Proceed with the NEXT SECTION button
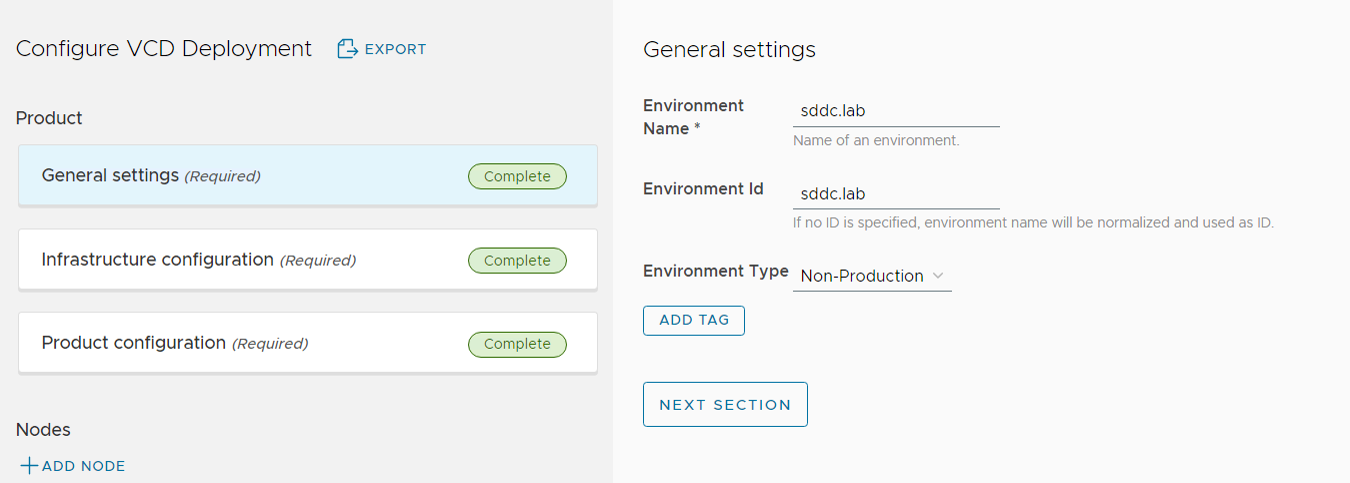 [x=725, y=405]
